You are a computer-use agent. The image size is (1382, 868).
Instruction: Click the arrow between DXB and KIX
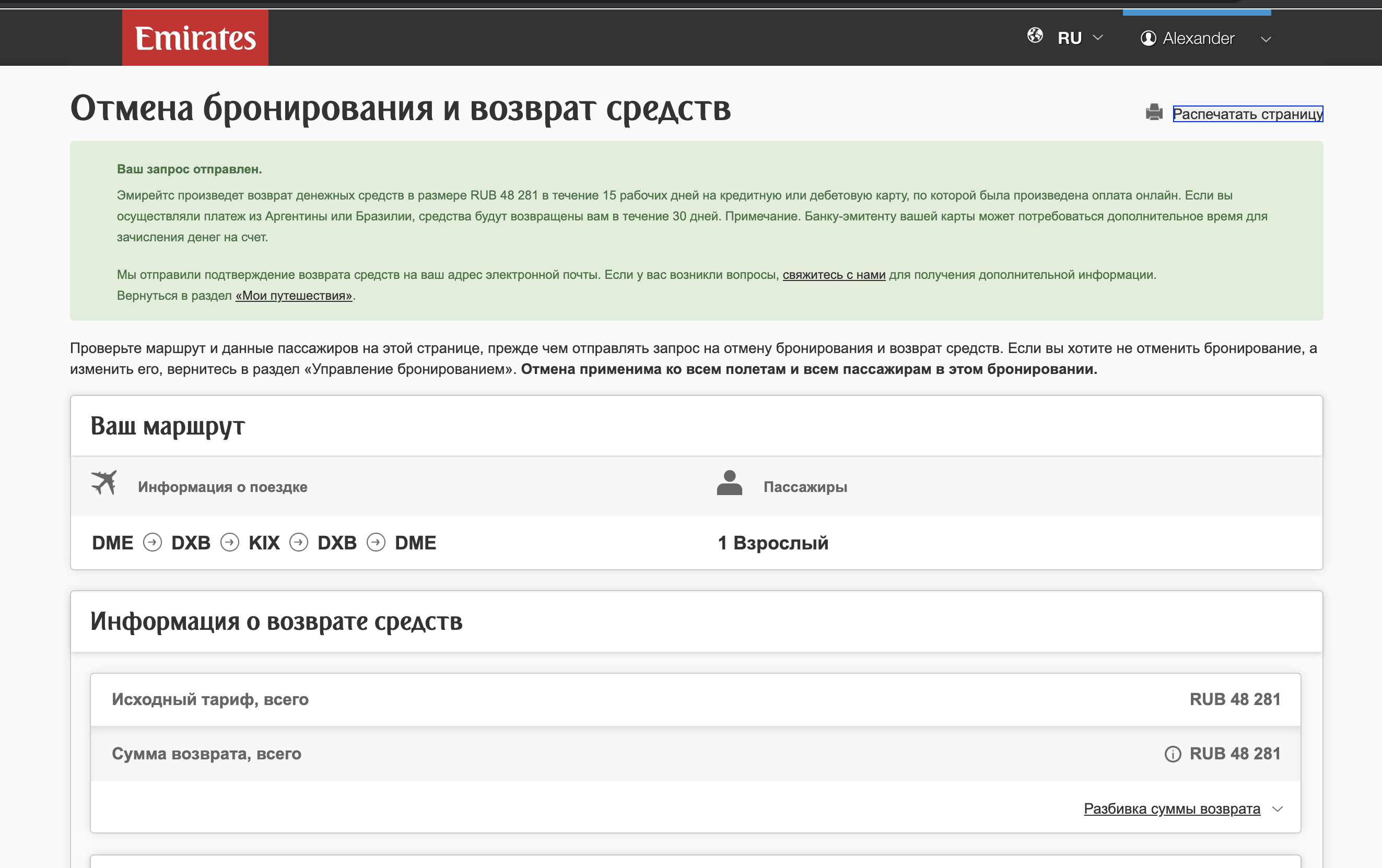coord(230,542)
